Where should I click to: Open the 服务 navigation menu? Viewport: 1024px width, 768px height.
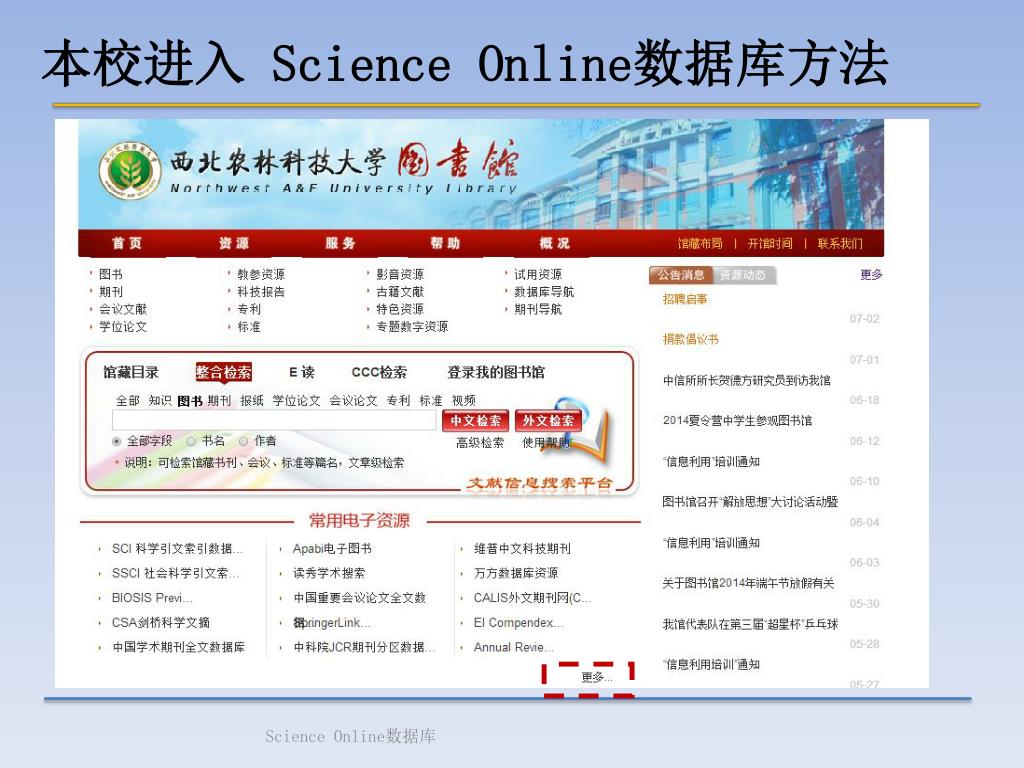(340, 243)
